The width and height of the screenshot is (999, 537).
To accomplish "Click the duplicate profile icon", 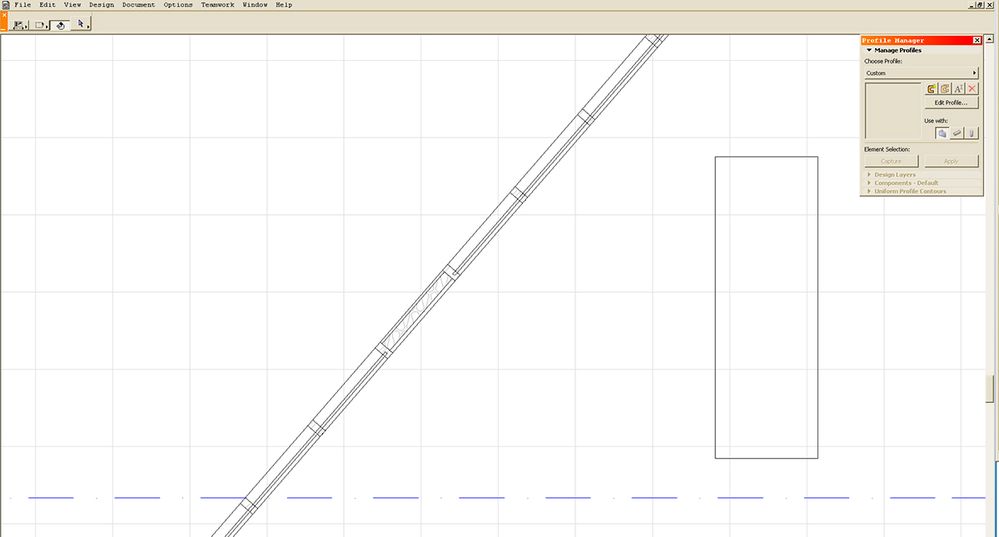I will click(x=945, y=89).
